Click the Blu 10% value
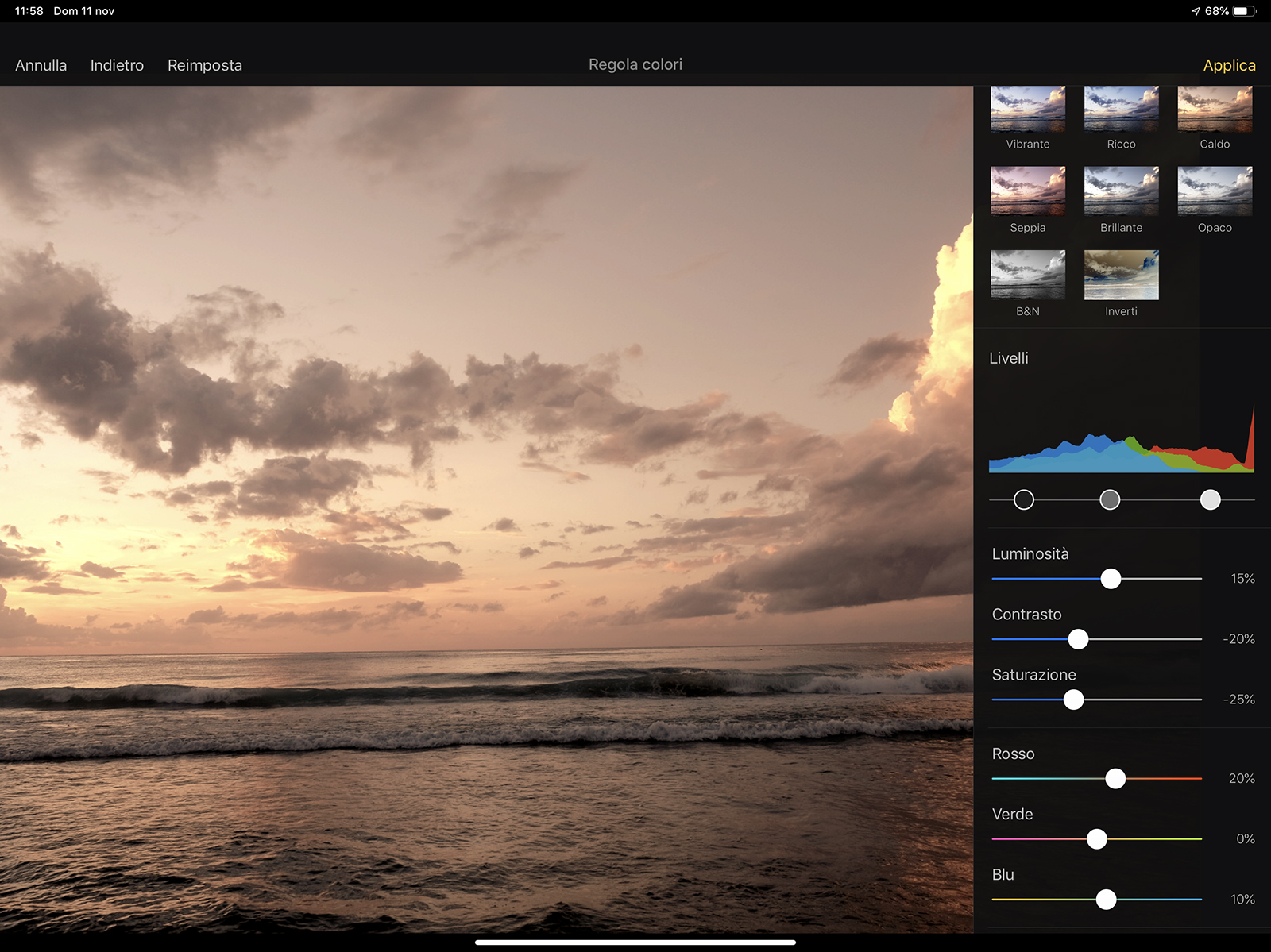 1242,900
